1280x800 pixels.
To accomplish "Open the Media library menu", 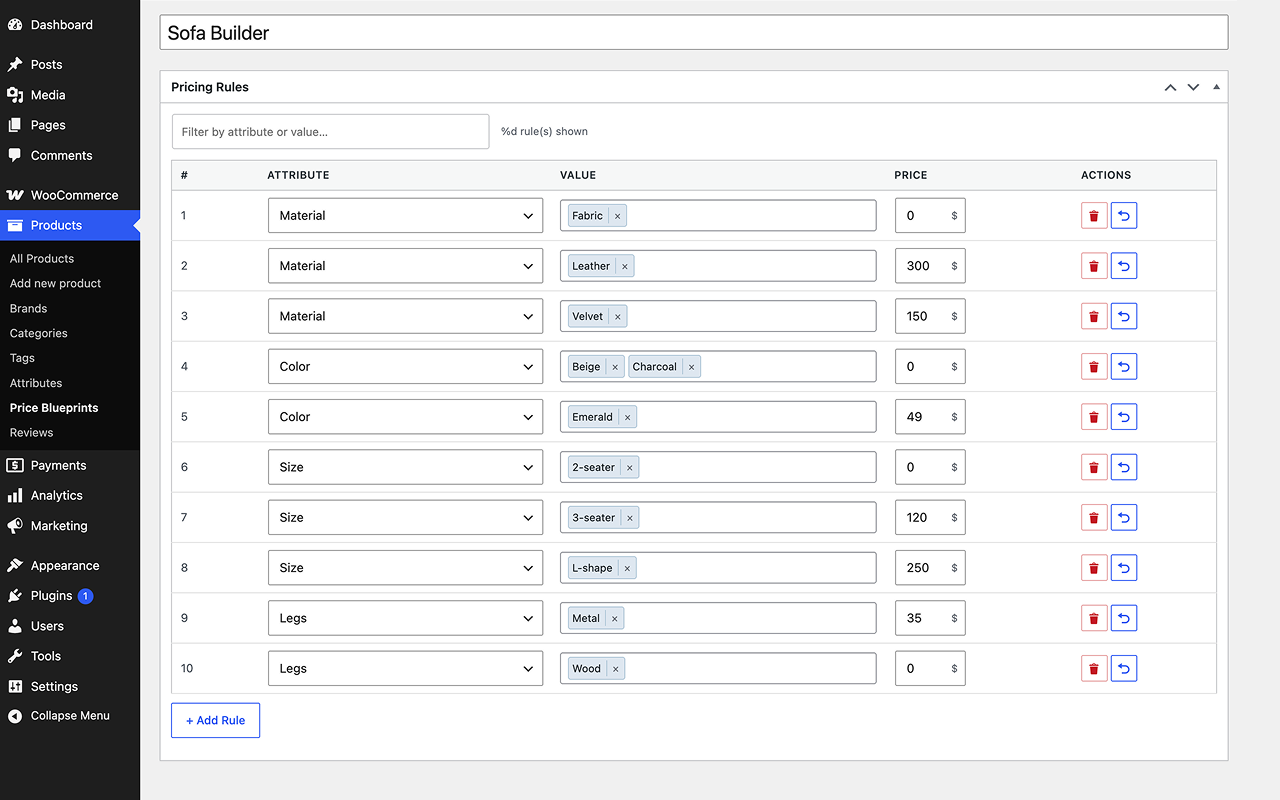I will click(70, 95).
